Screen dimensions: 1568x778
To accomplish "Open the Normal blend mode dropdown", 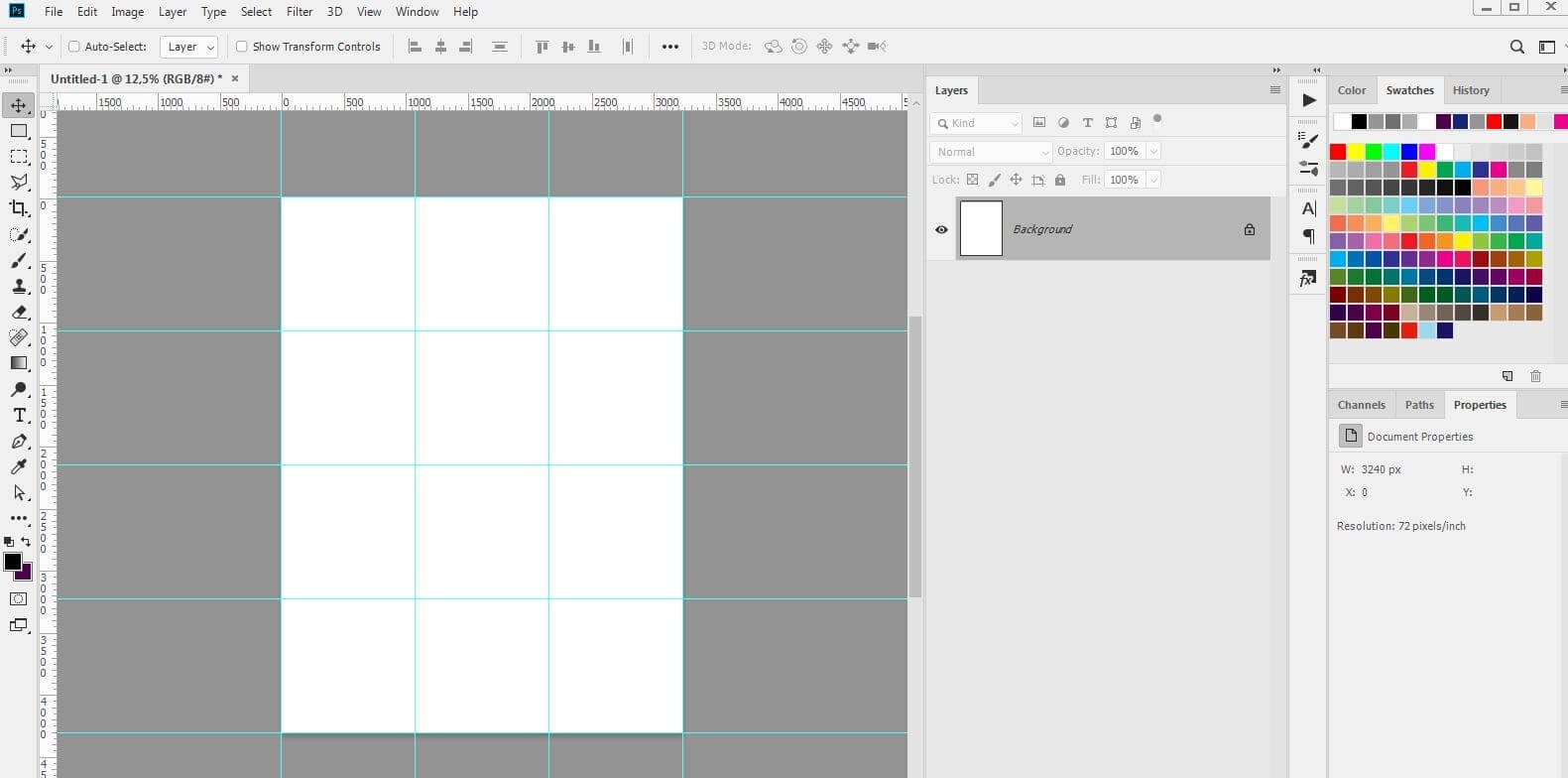I will 991,152.
